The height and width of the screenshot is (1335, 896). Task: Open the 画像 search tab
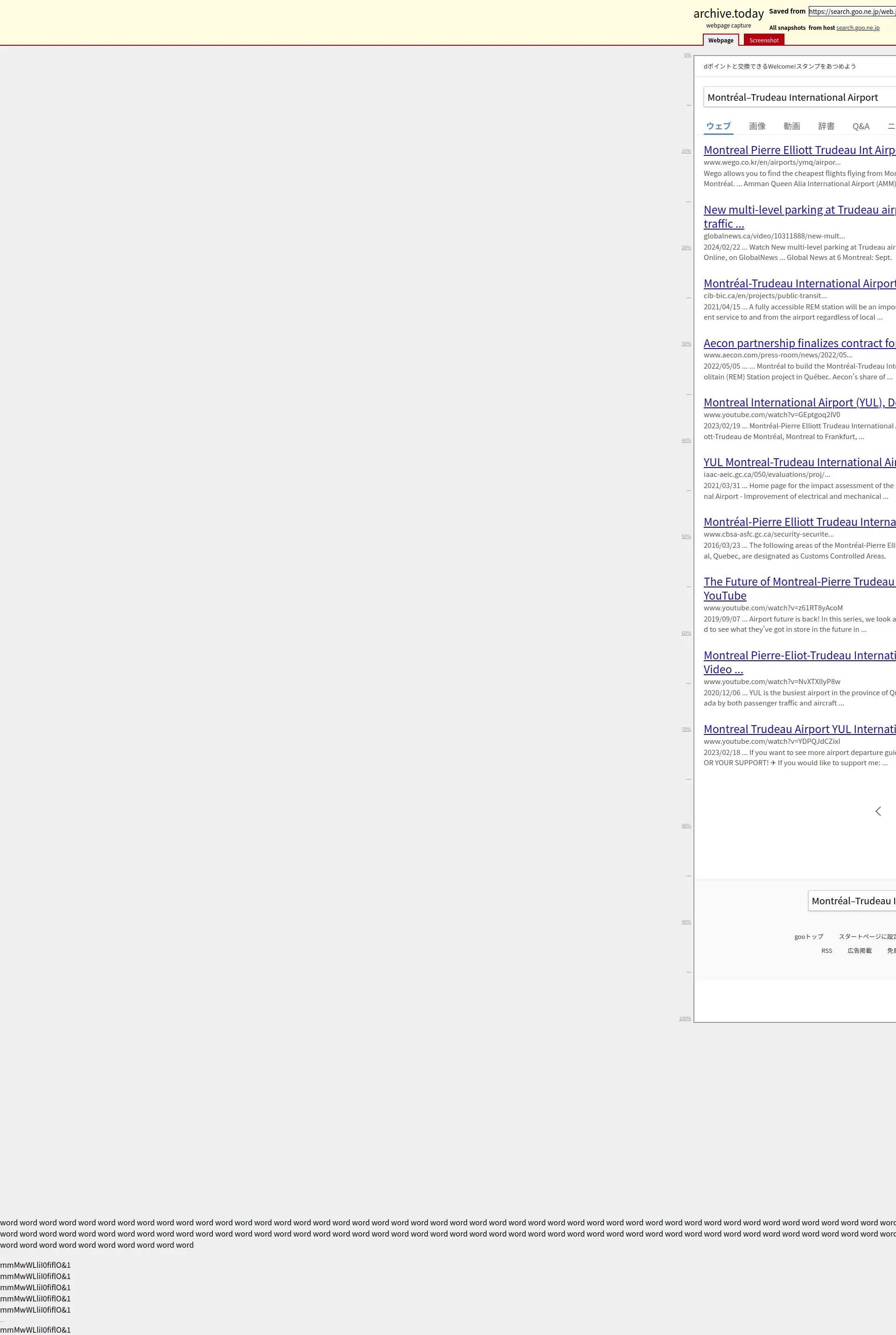[756, 126]
